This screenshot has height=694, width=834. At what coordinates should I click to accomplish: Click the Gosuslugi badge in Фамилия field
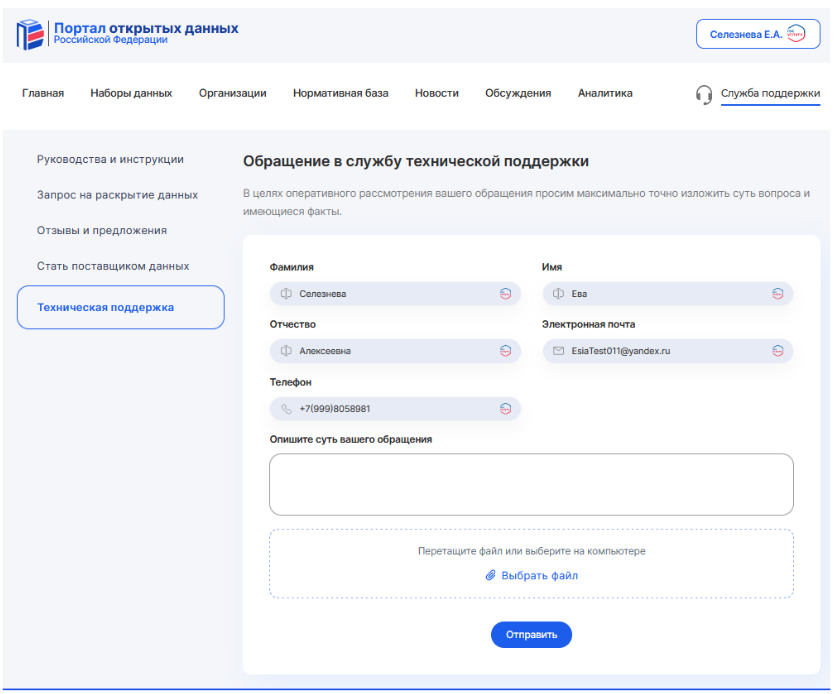coord(506,294)
